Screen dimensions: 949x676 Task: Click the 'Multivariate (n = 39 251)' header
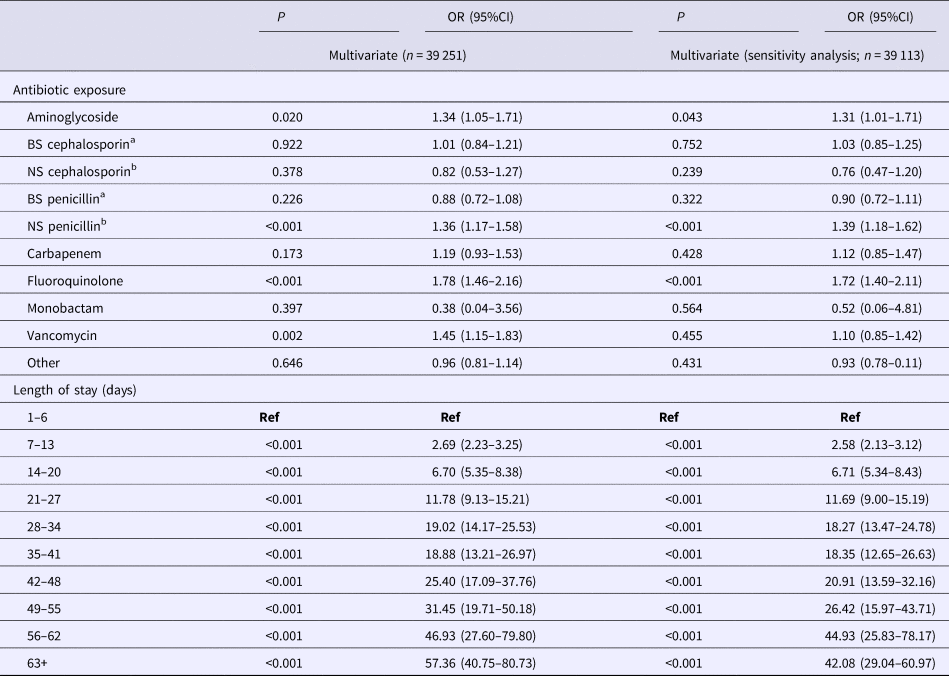click(397, 54)
